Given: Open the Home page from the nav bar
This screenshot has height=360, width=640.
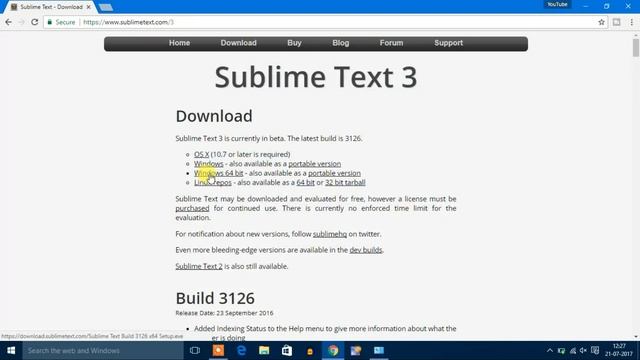Looking at the screenshot, I should 180,43.
